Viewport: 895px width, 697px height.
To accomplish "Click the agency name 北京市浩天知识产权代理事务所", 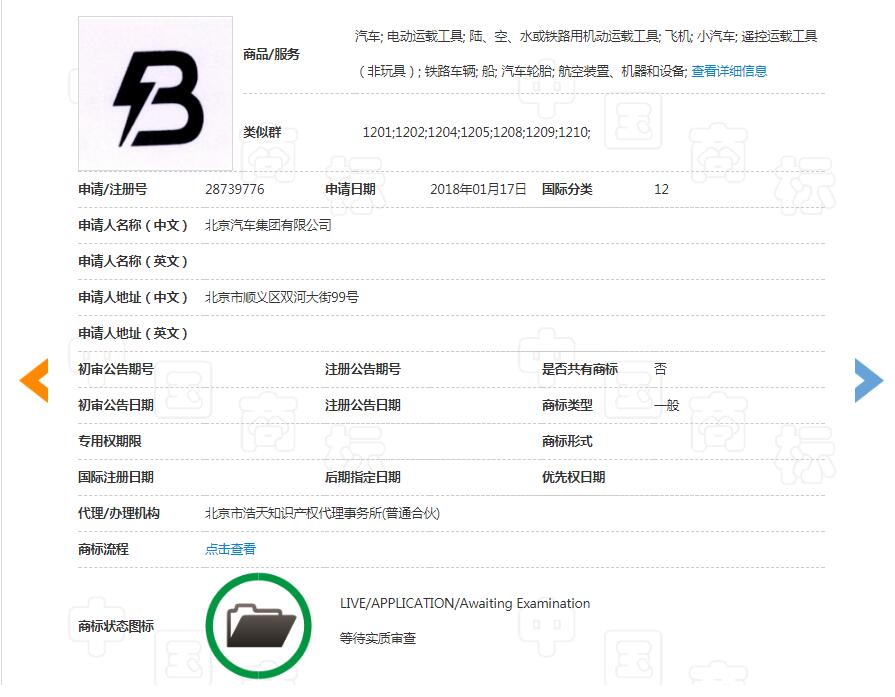I will [x=322, y=513].
